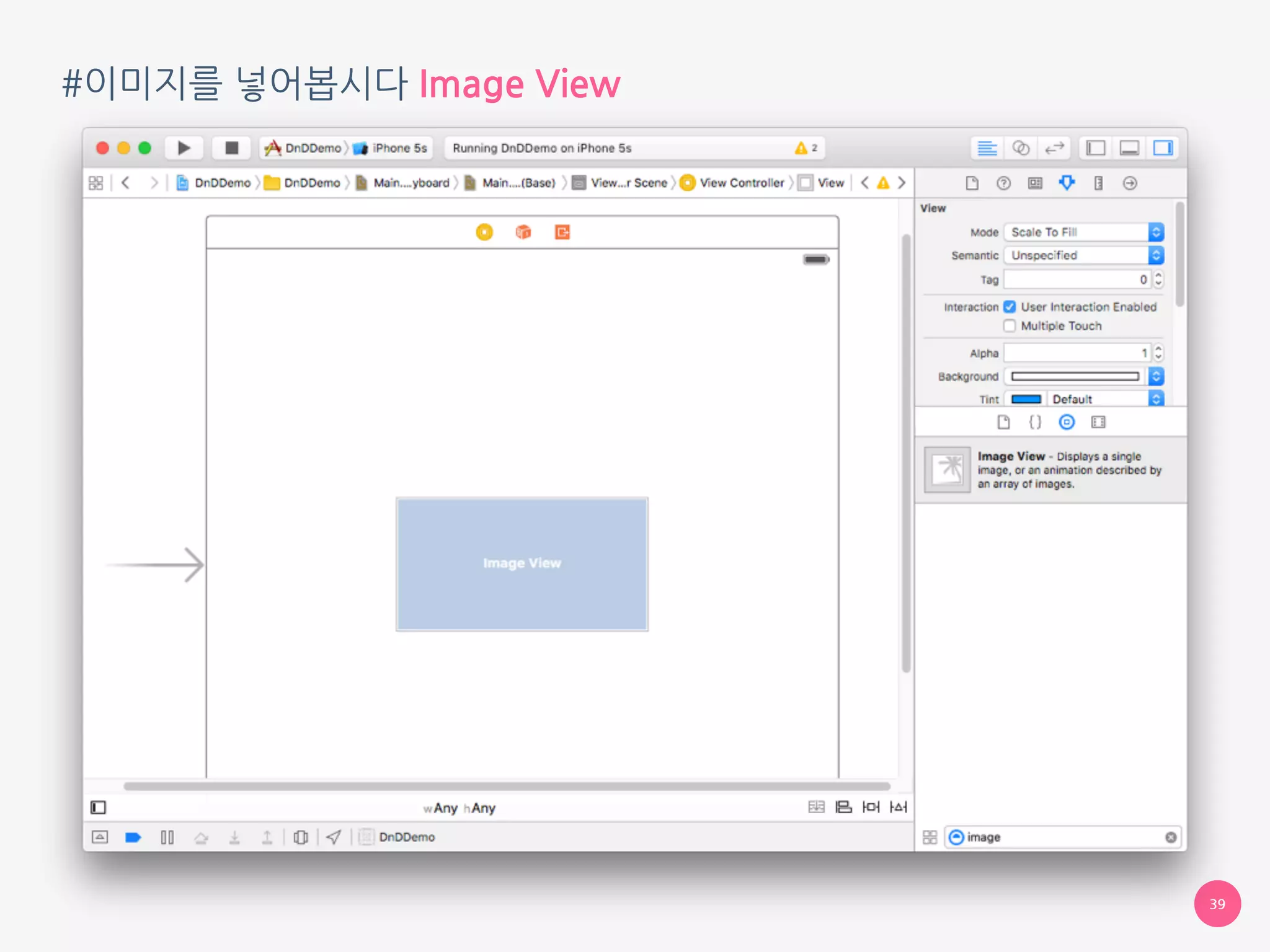Toggle the document outline button
This screenshot has height=952, width=1270.
click(x=98, y=807)
